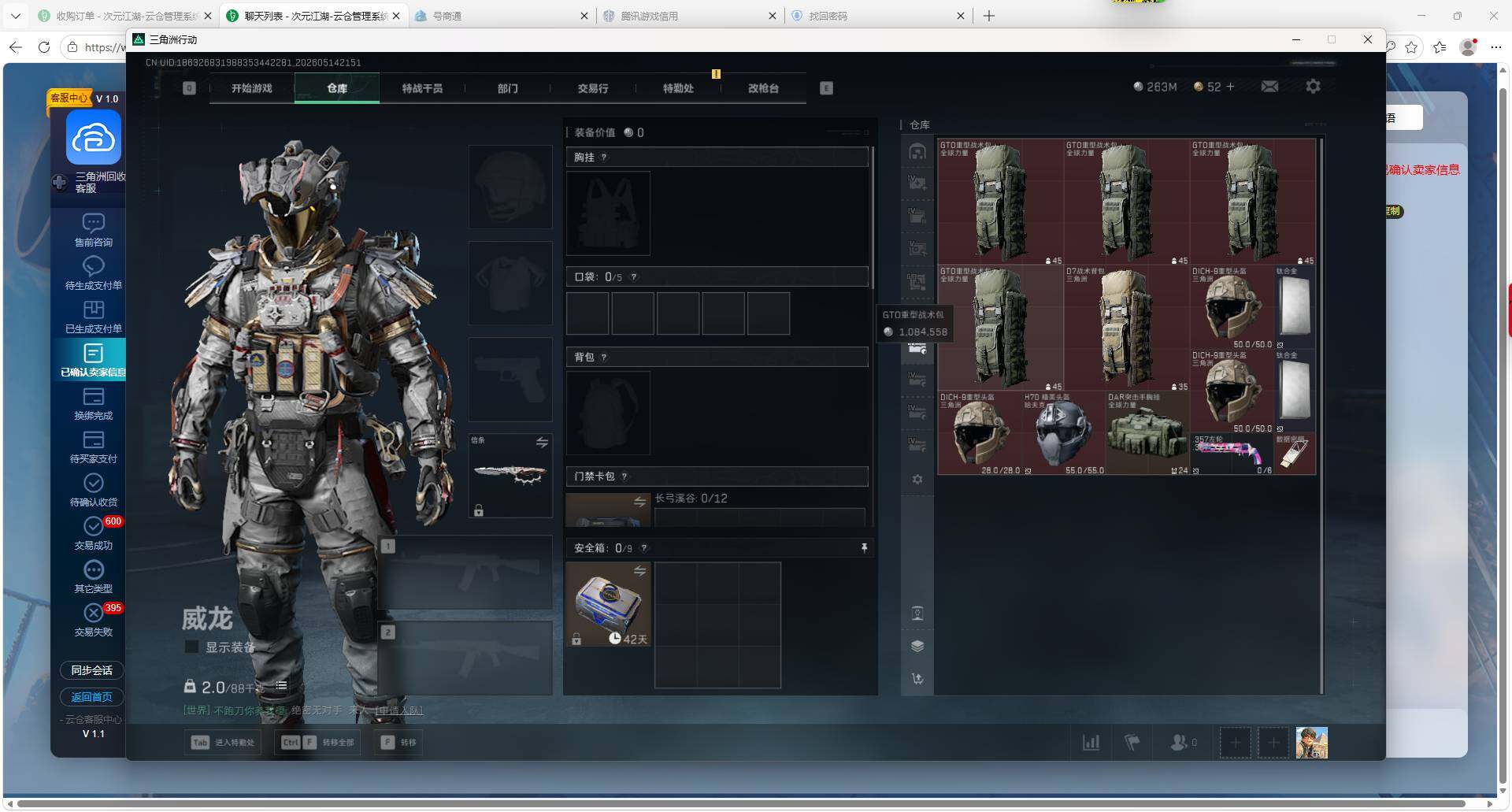Open the first warehouse category icon at top
Screen dimensions: 1512x812
[x=917, y=151]
